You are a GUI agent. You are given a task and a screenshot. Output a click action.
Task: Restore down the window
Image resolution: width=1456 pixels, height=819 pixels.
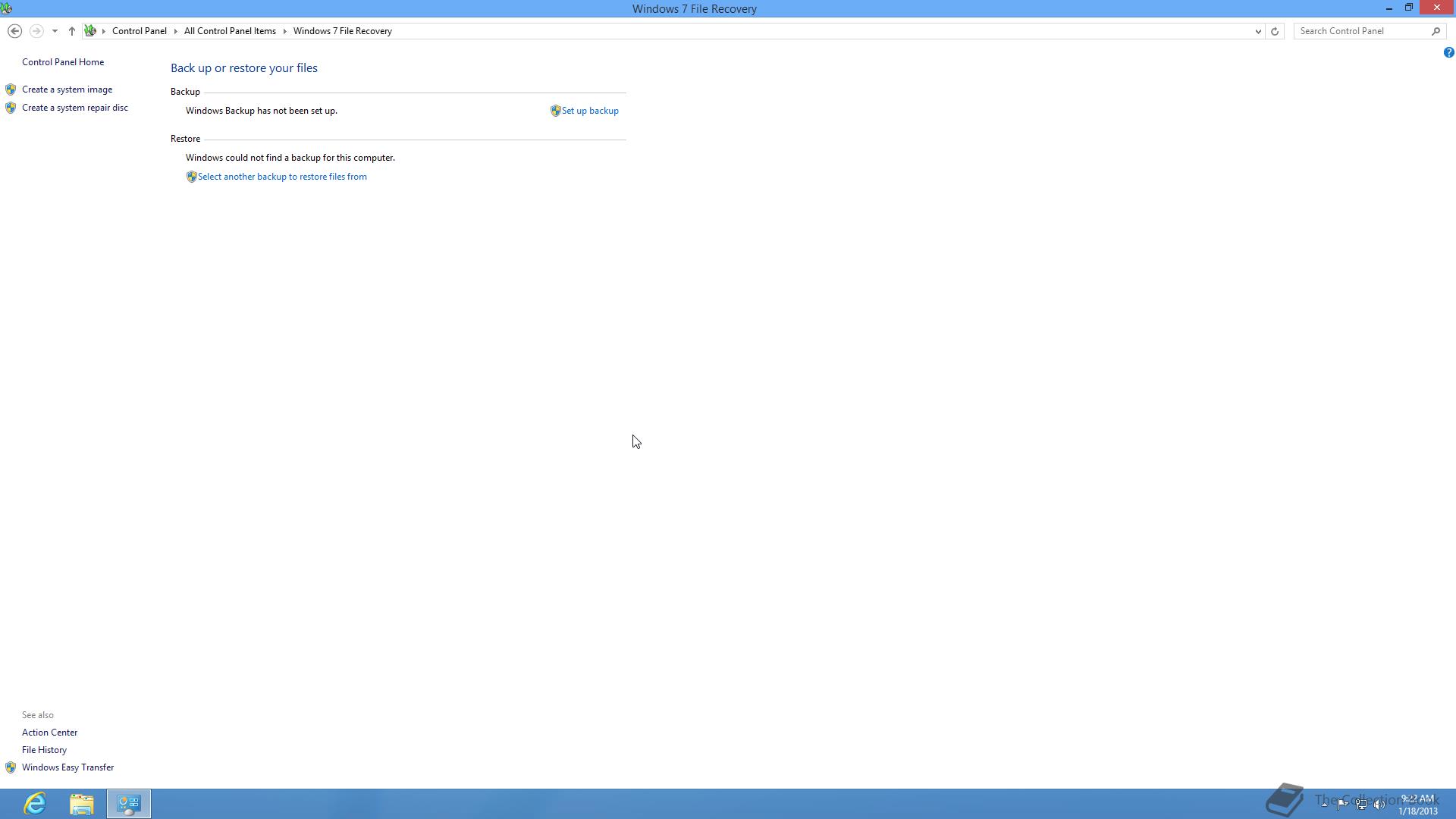click(1409, 8)
